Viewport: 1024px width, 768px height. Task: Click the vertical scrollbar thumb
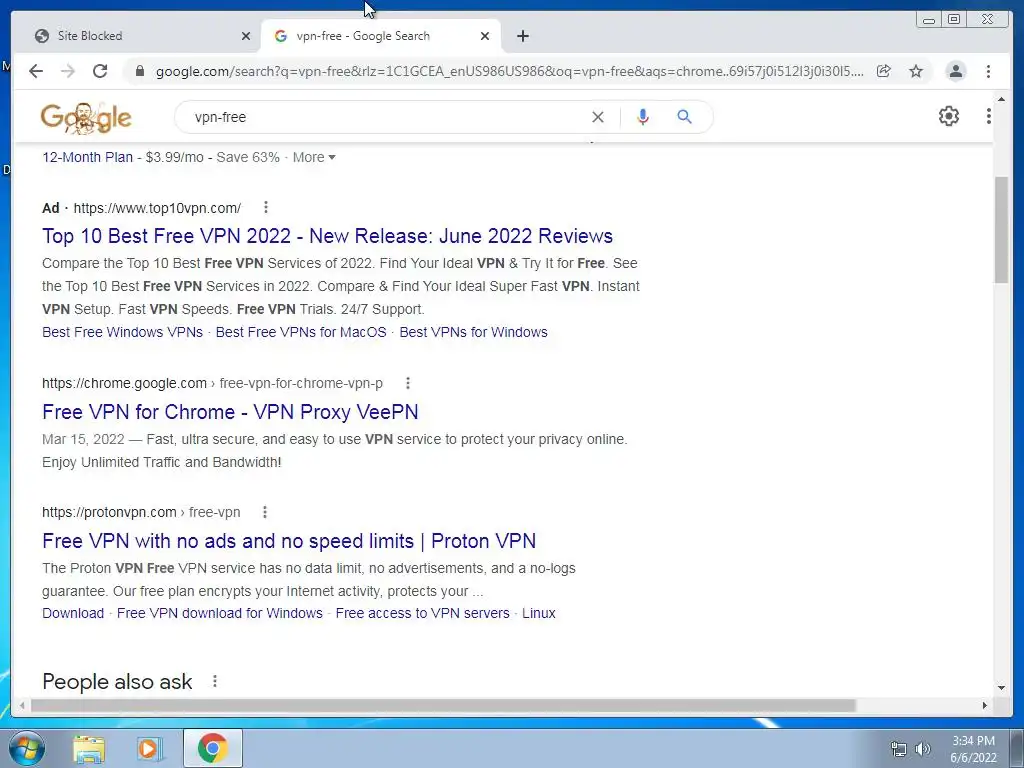point(1001,229)
